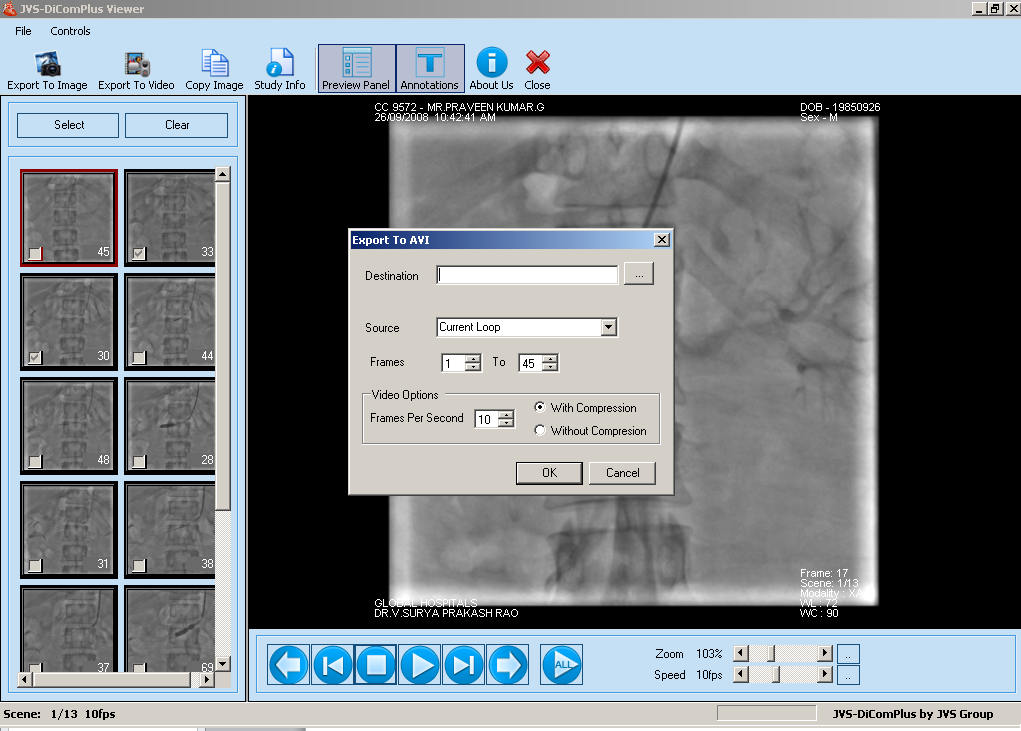Click the Destination text input field
This screenshot has height=731, width=1021.
(527, 275)
